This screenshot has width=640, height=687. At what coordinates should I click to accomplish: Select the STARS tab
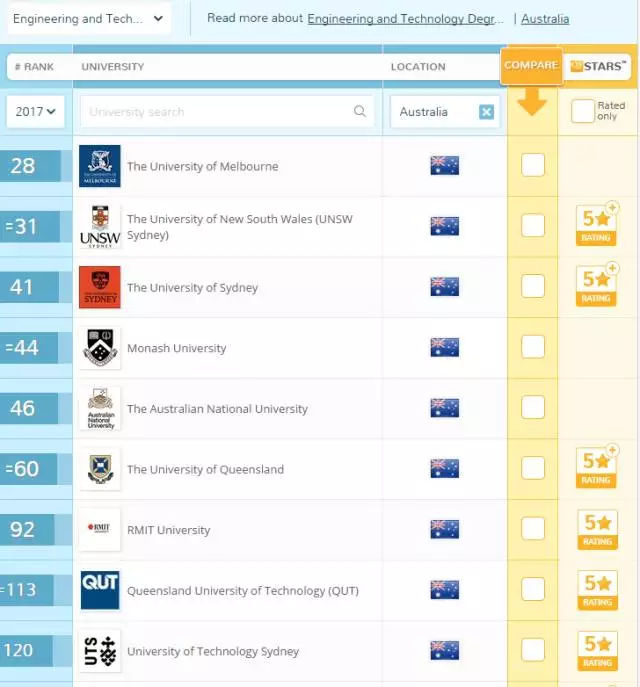[x=598, y=67]
